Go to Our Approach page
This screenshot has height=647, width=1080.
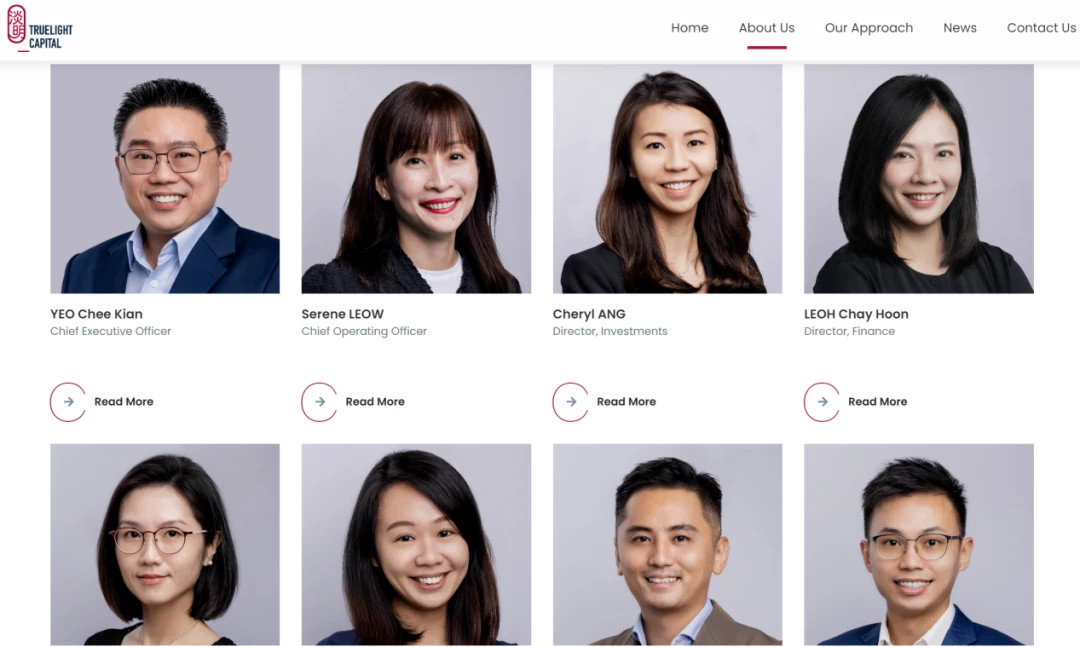pos(869,28)
